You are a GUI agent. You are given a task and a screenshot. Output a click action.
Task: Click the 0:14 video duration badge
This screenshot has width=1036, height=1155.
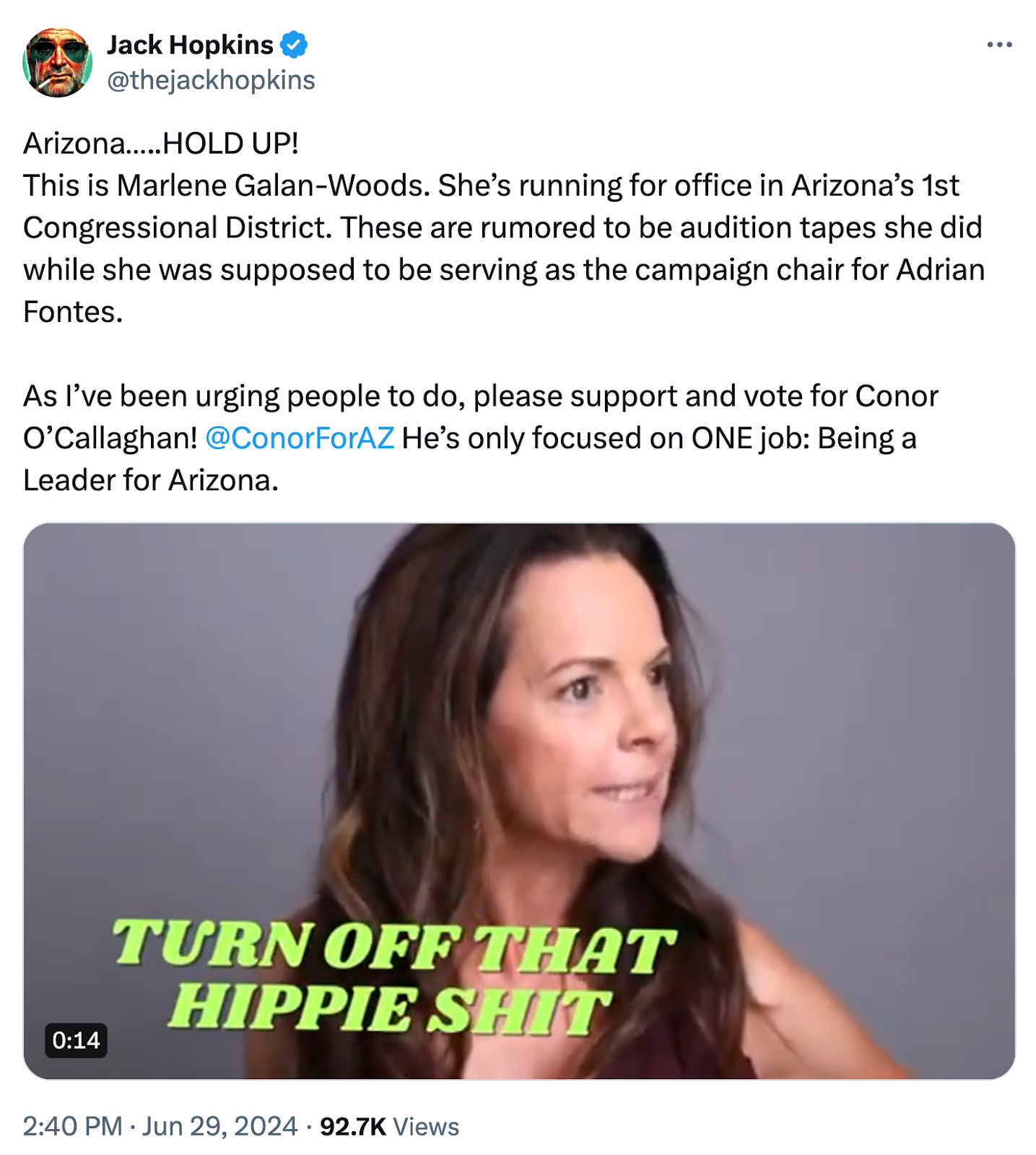click(76, 1040)
